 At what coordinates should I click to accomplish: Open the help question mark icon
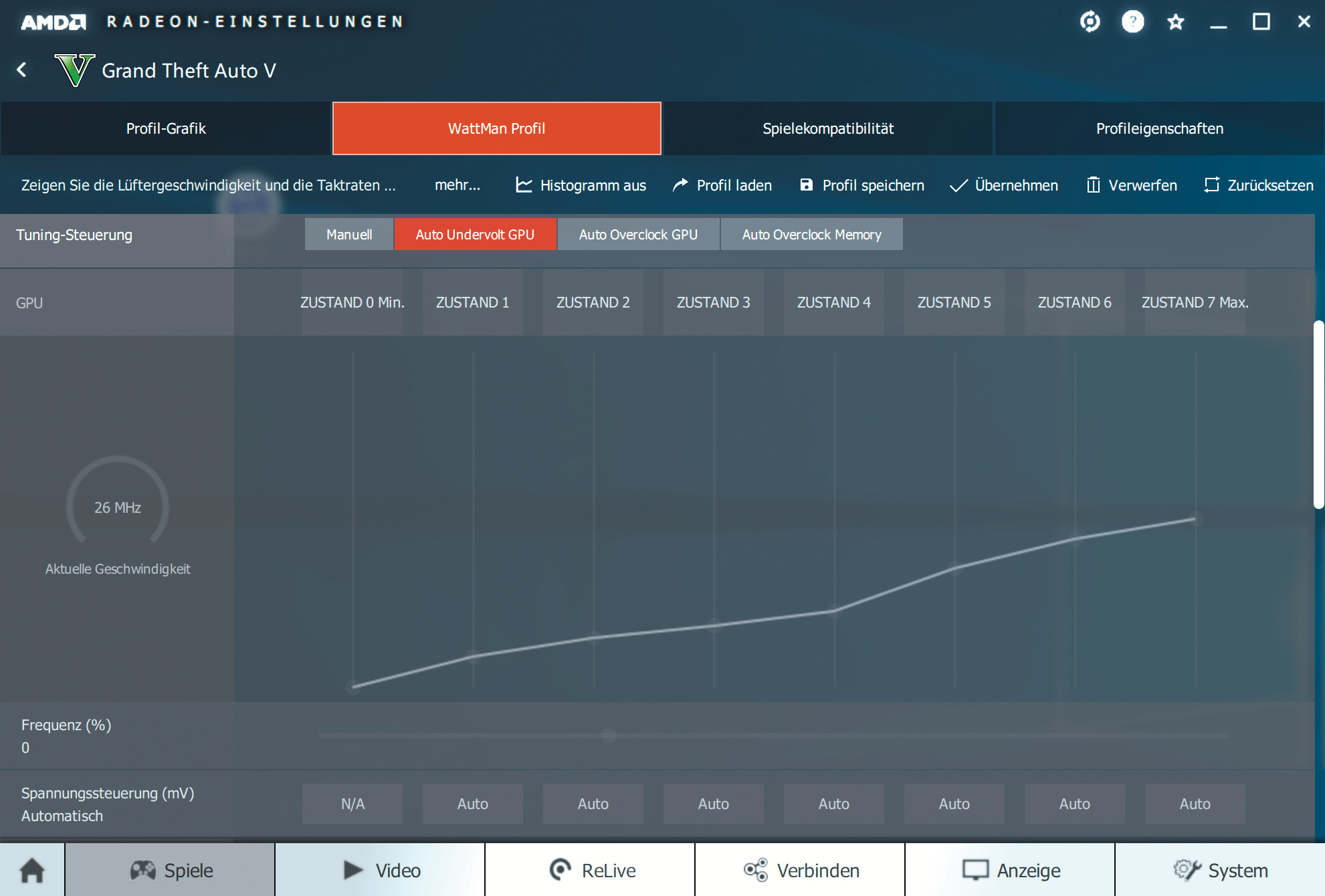pyautogui.click(x=1132, y=22)
